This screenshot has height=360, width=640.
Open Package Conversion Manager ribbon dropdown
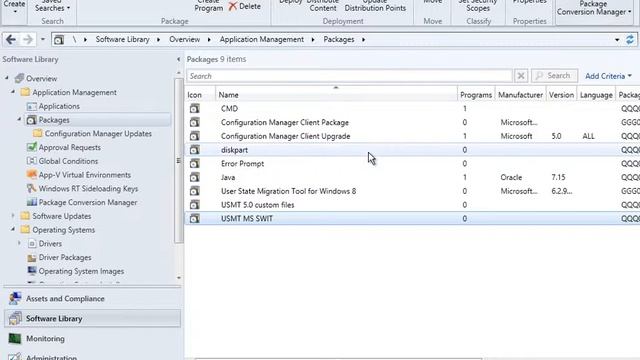(x=594, y=9)
